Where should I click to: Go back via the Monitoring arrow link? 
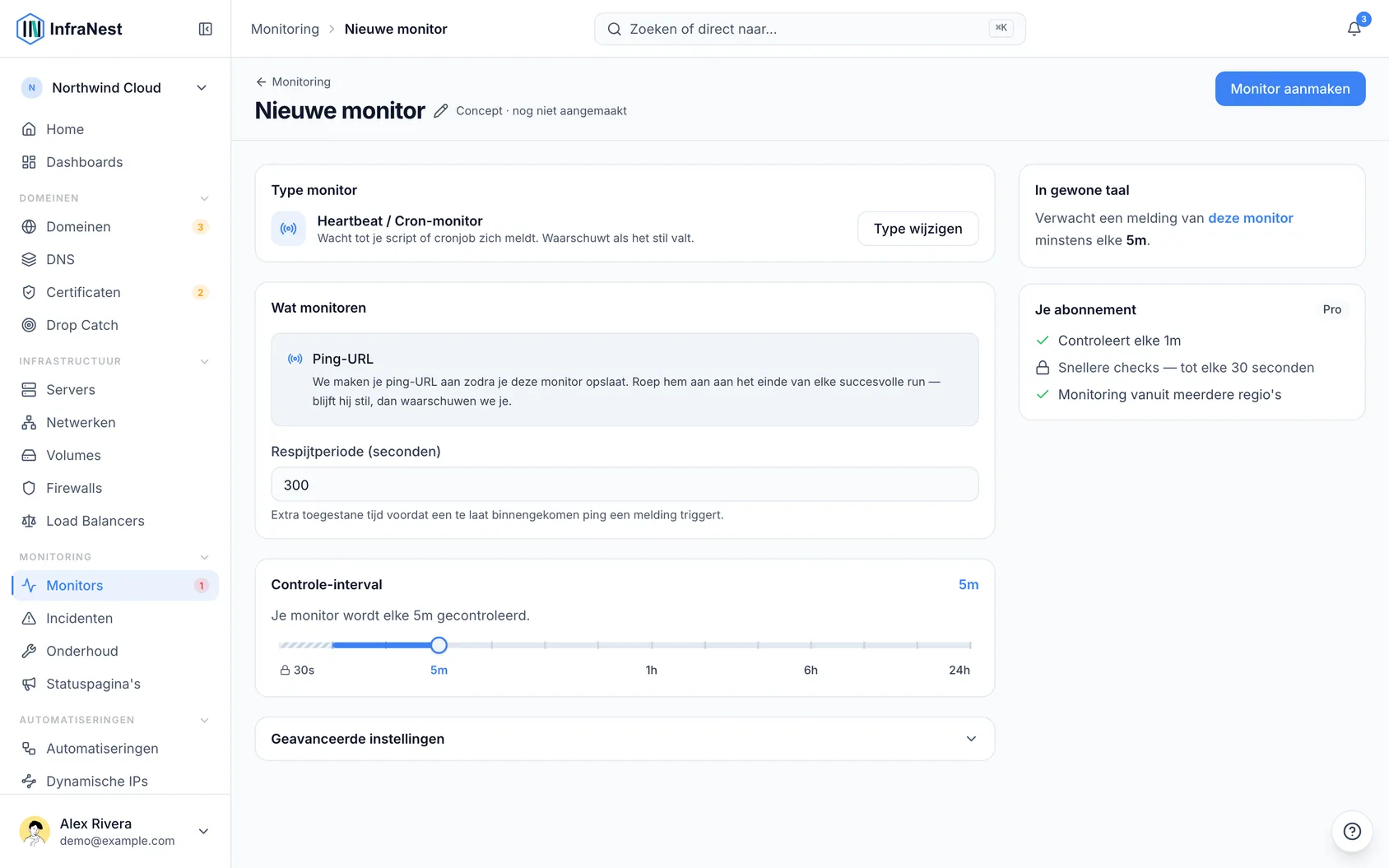[293, 81]
